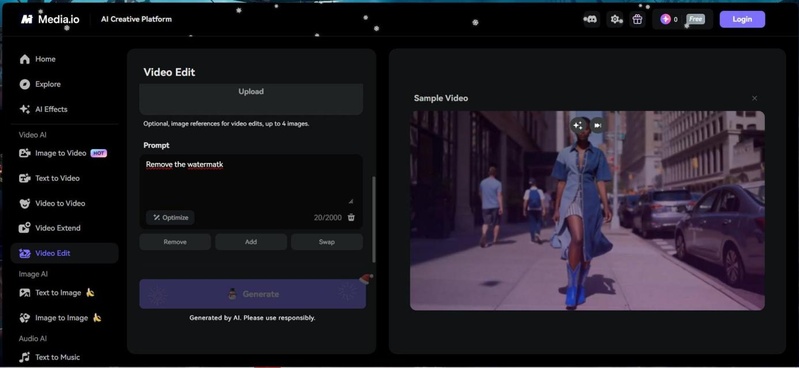Screen dimensions: 799x368
Task: Click the Home house icon
Action: pos(24,59)
